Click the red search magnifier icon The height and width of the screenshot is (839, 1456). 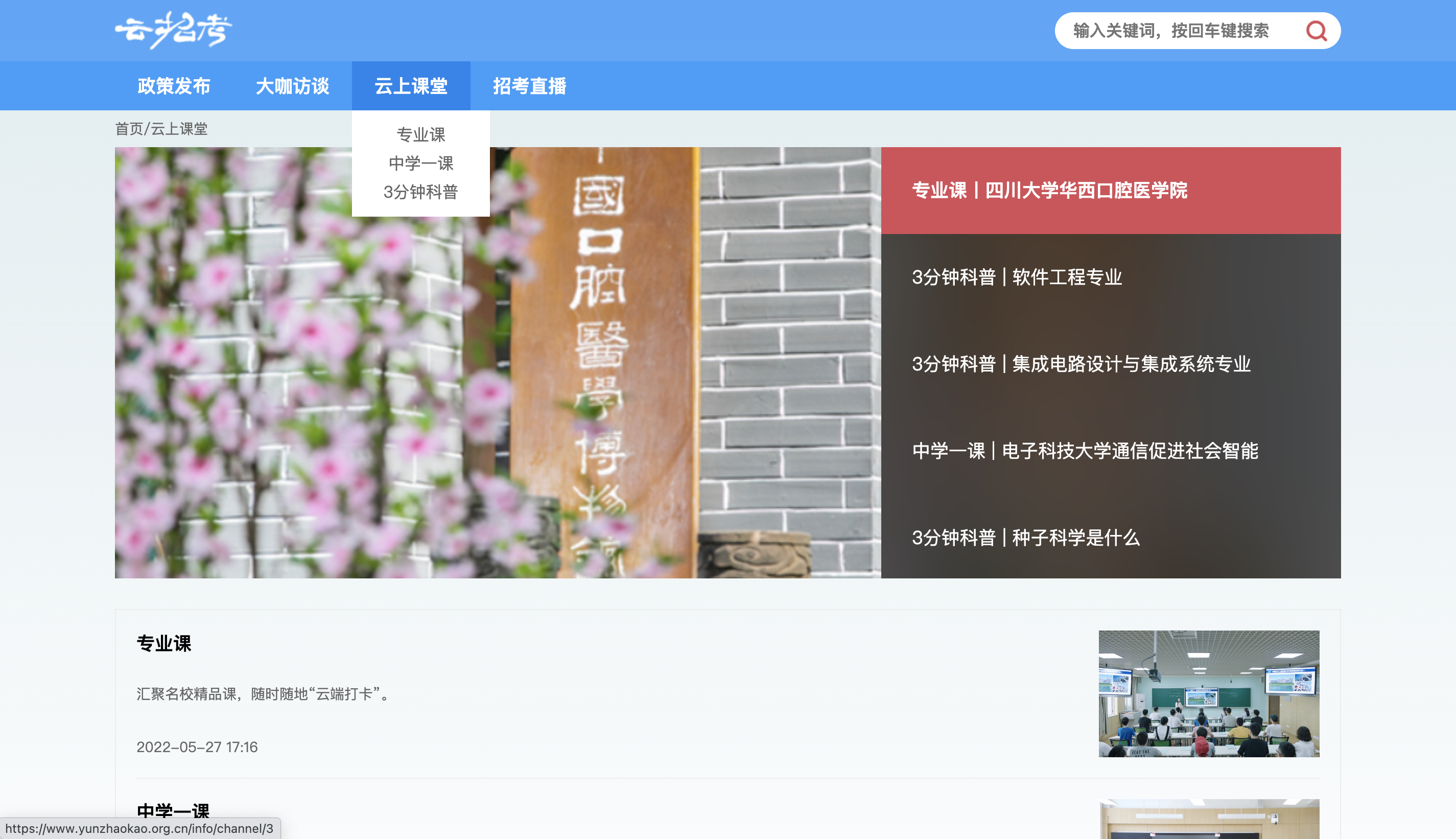(x=1316, y=31)
